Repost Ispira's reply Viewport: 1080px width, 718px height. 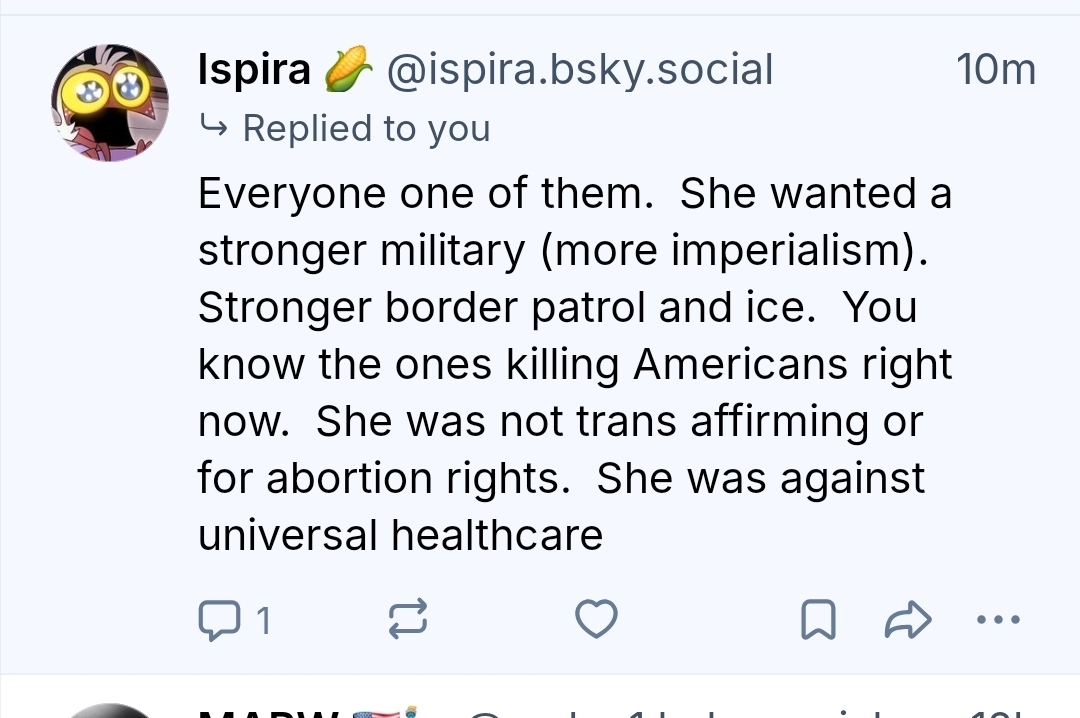(407, 620)
